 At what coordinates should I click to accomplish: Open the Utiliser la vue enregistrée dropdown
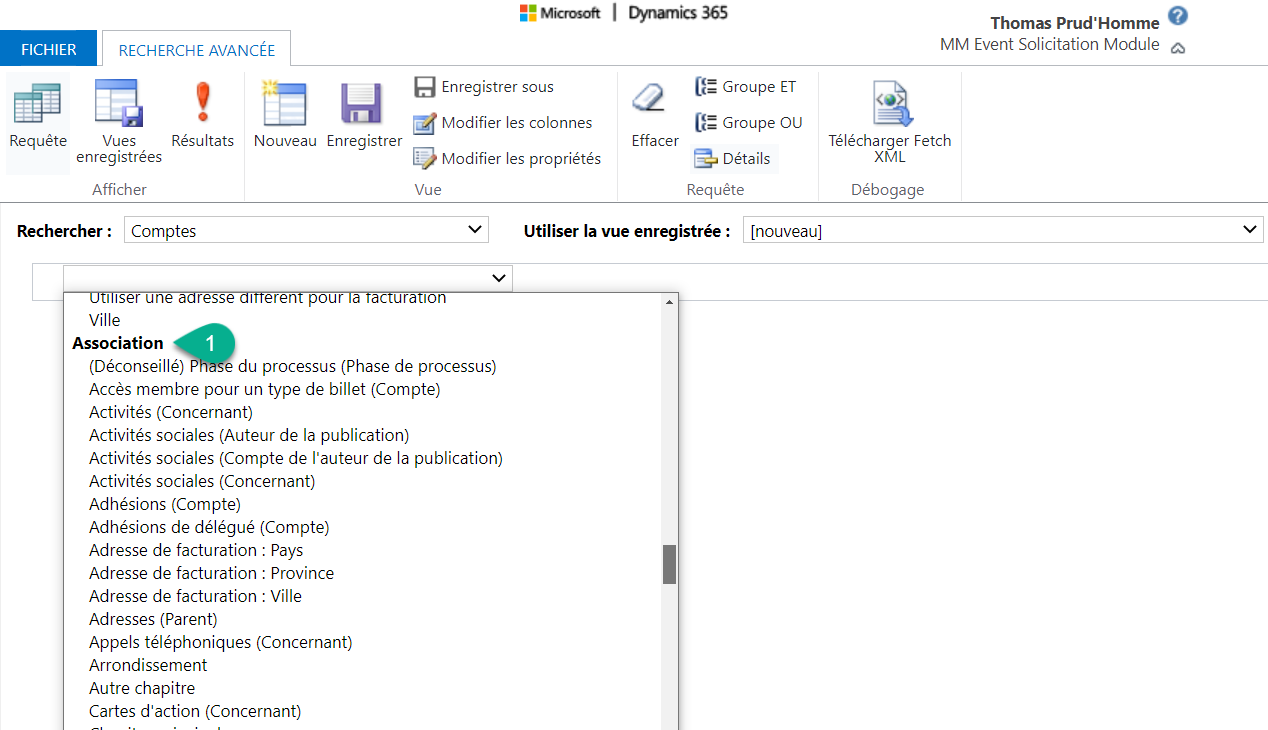pos(1002,231)
